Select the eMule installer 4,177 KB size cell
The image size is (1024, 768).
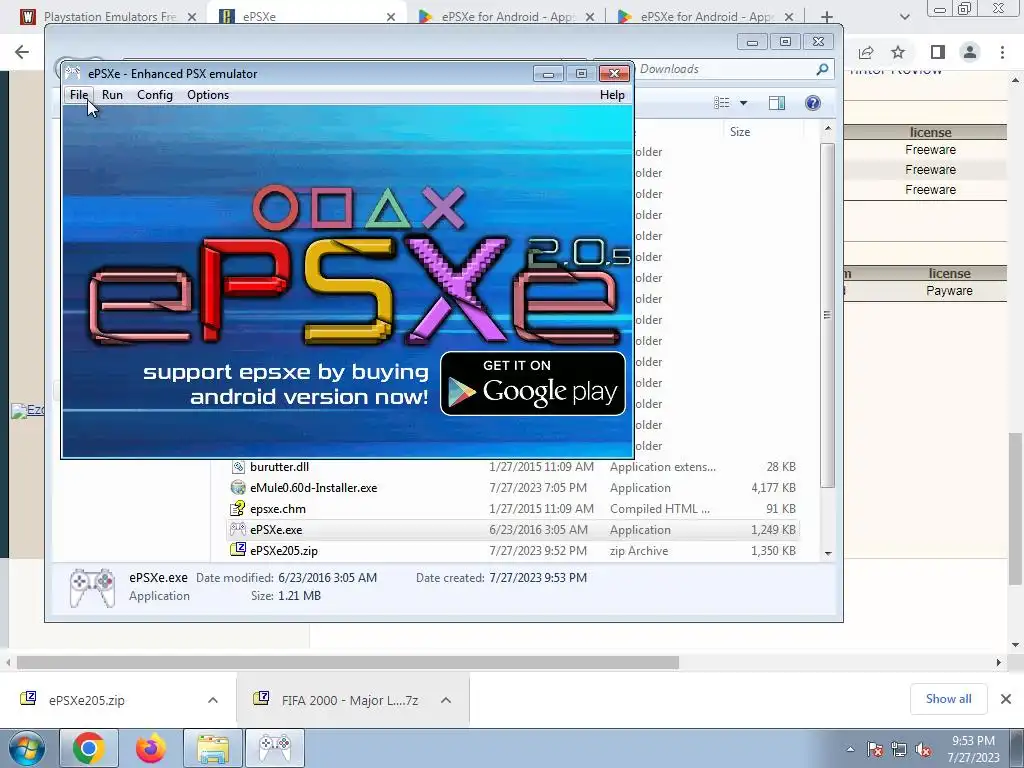coord(773,488)
